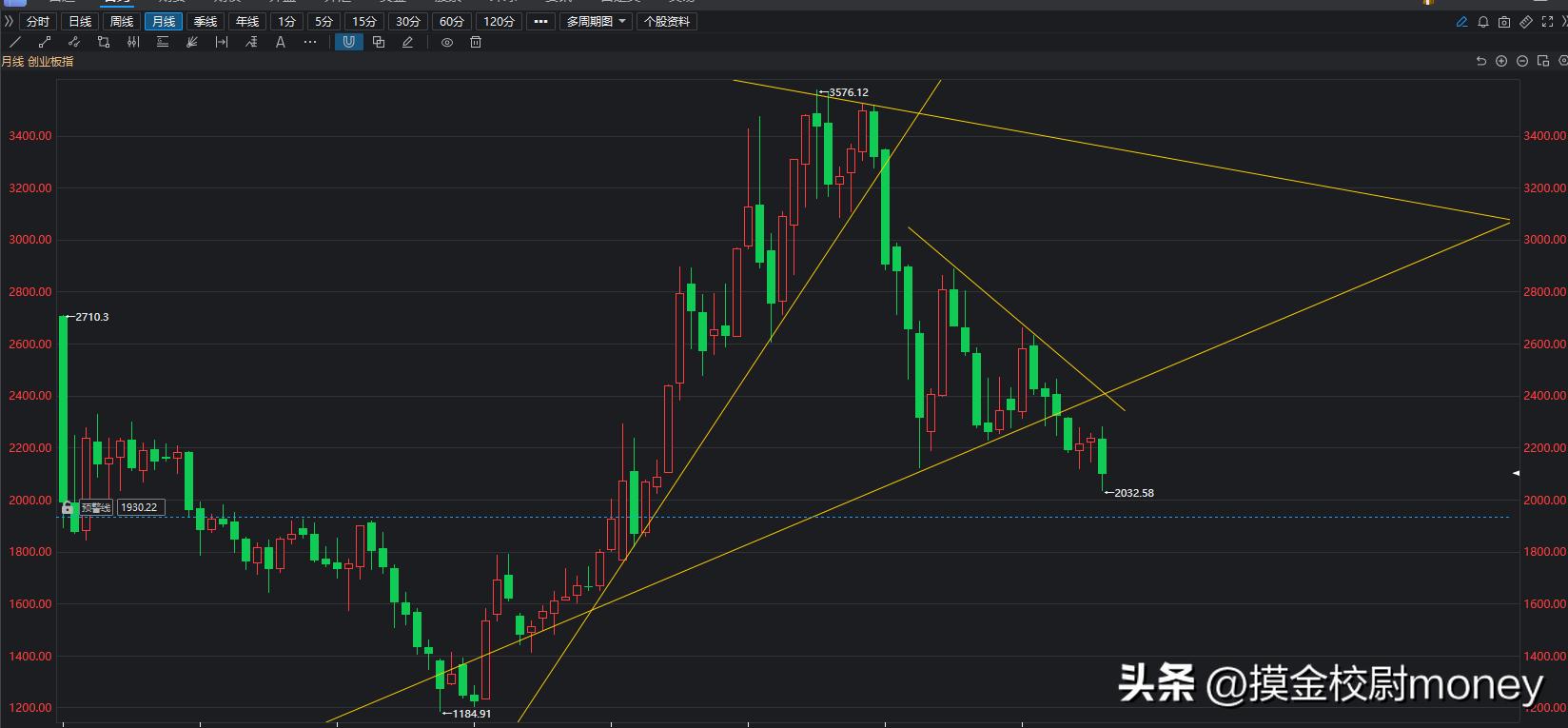Select the rectangle drawing tool
This screenshot has height=728, width=1568.
pos(104,42)
